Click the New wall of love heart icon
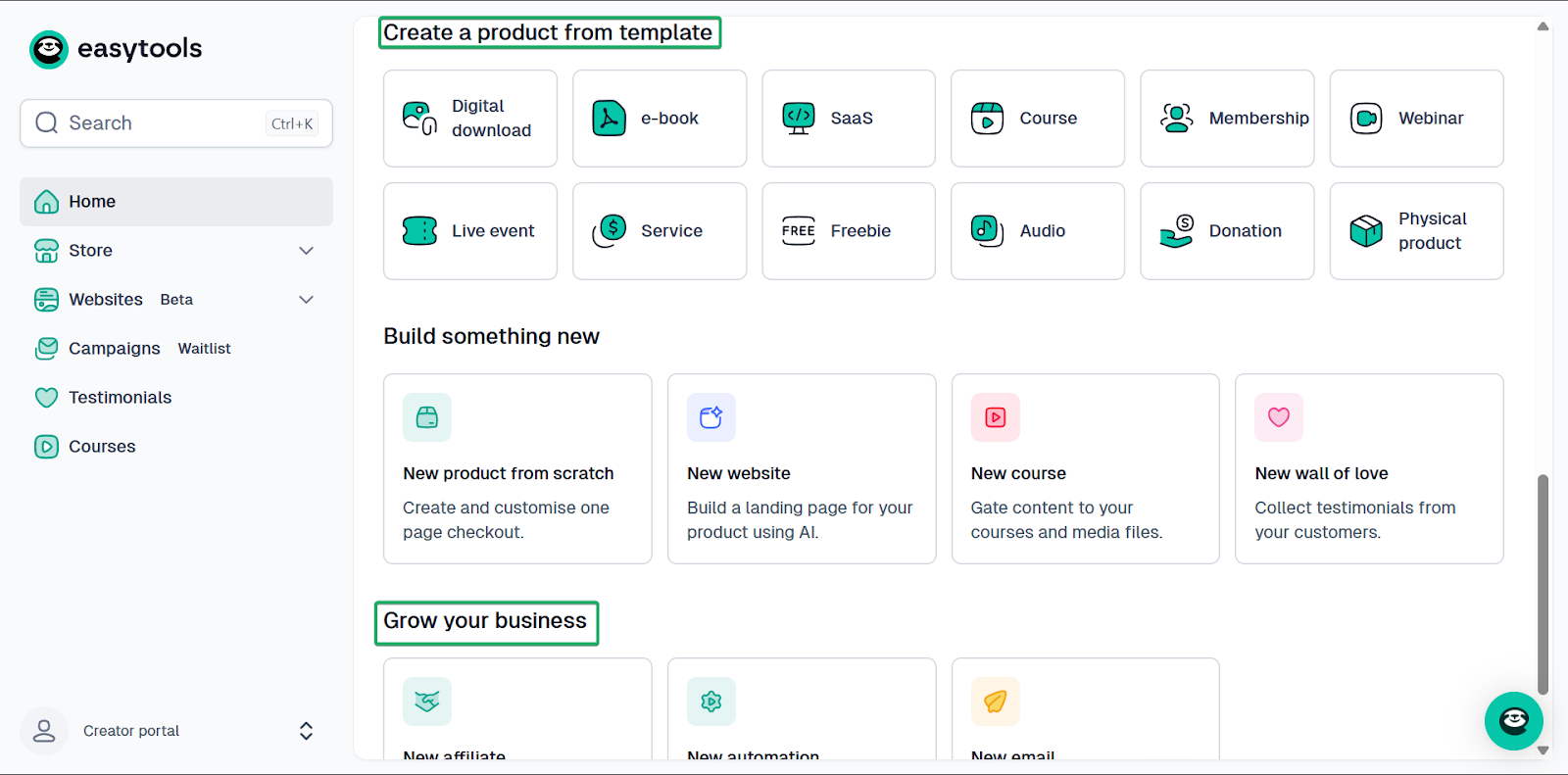Screen dimensions: 1568x775 tap(1279, 417)
